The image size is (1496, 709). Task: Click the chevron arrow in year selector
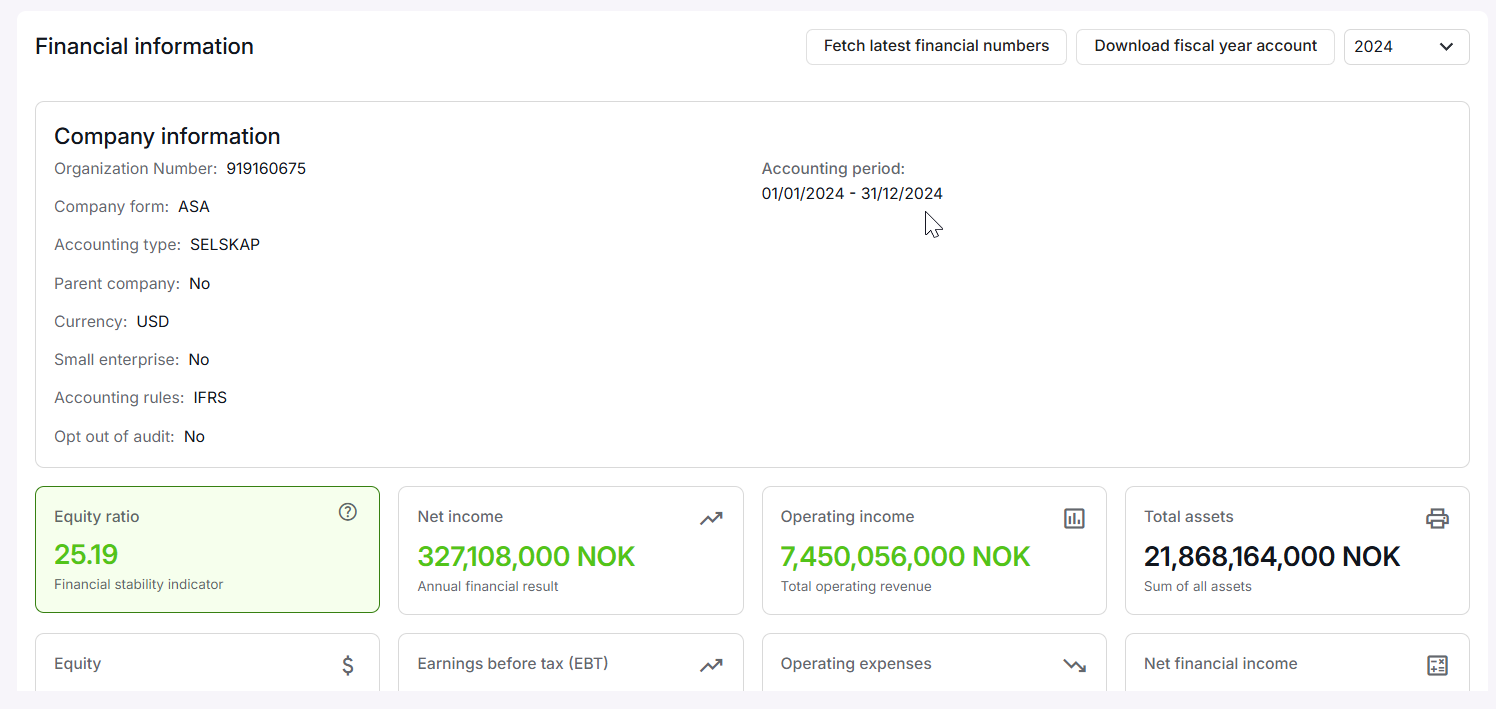(1446, 47)
